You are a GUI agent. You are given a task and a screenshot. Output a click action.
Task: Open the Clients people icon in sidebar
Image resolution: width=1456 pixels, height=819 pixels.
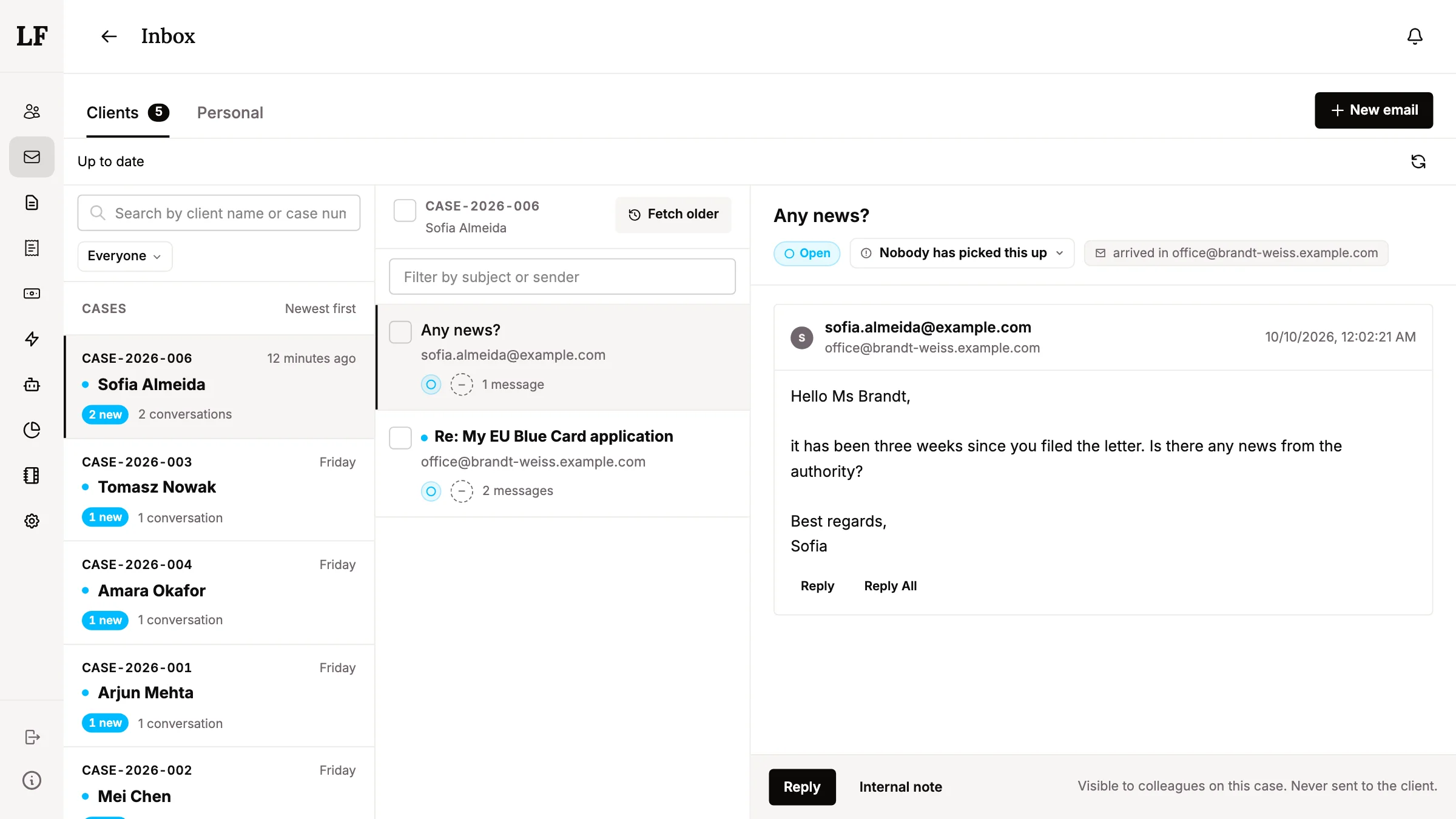coord(32,112)
